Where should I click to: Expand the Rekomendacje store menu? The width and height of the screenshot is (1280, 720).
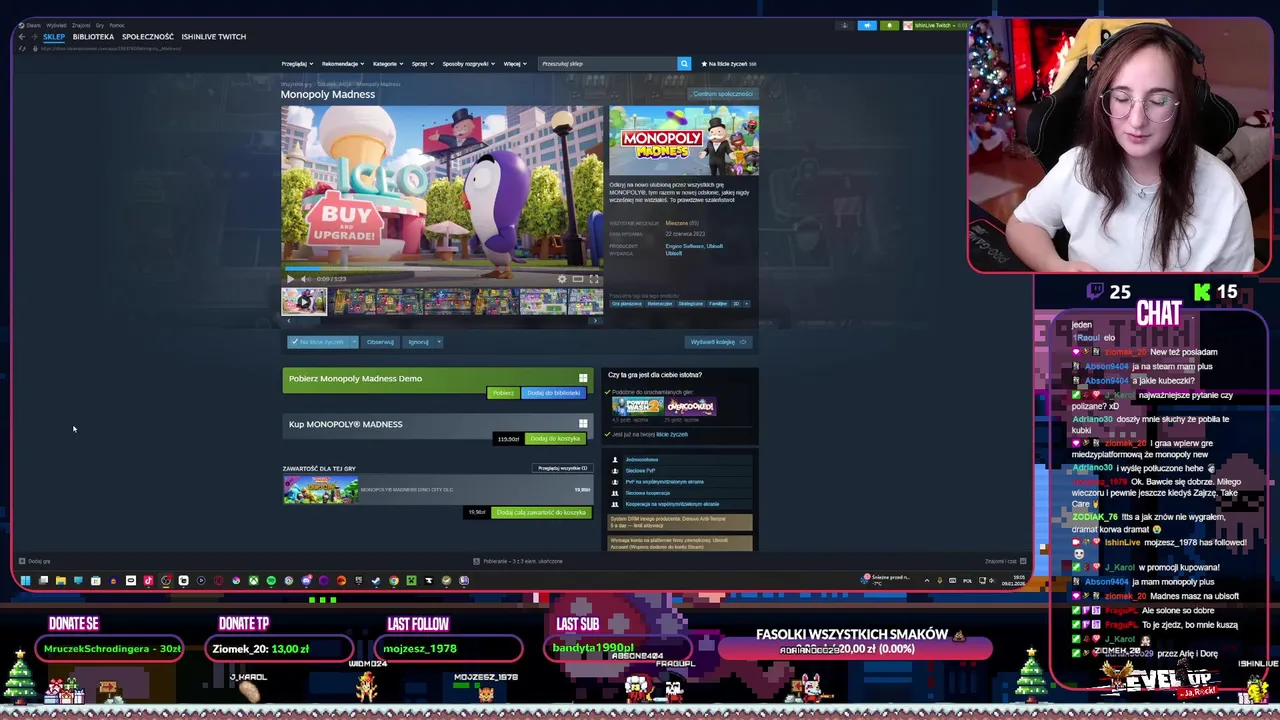(x=343, y=64)
